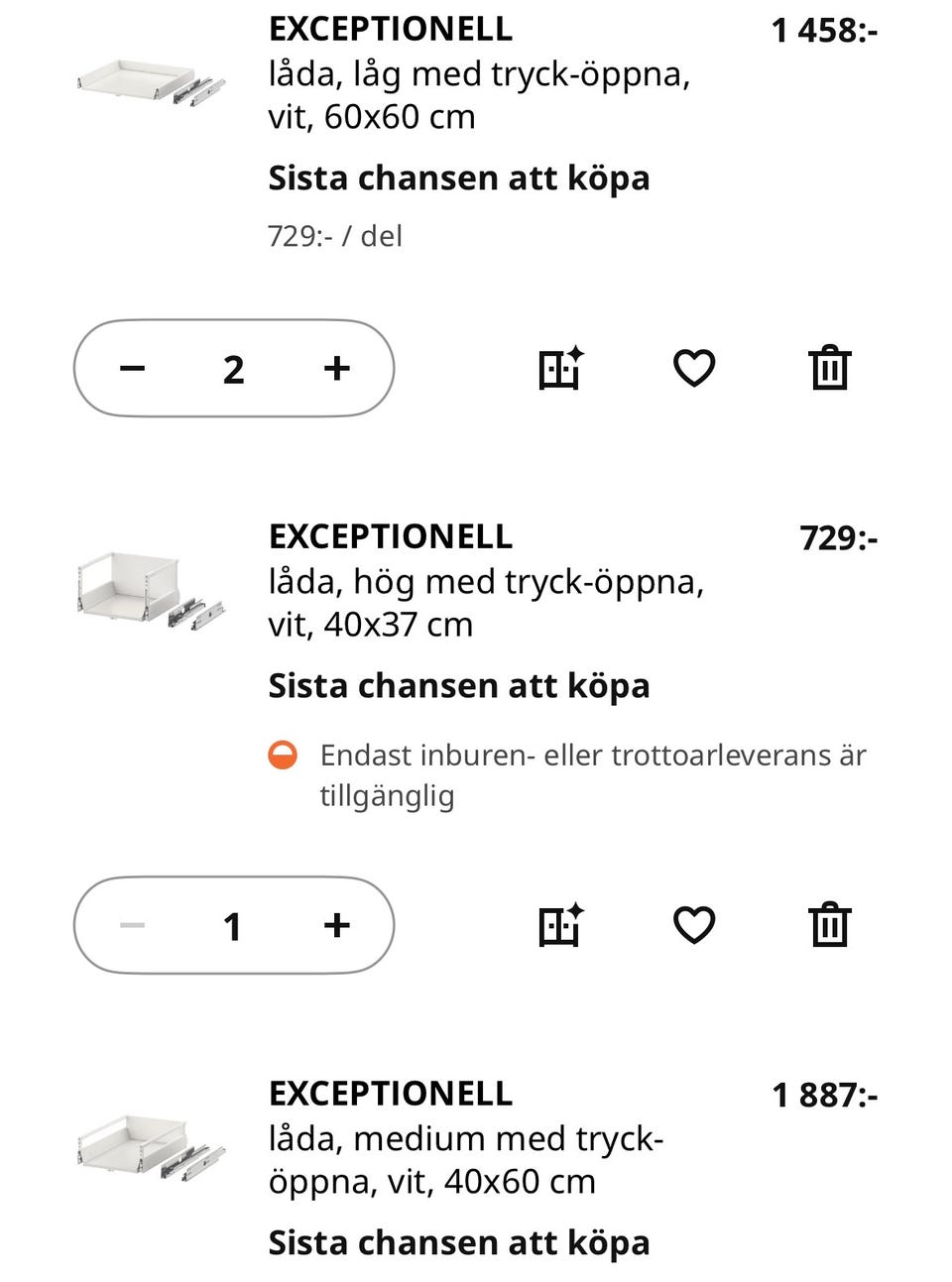Edit quantity field showing 2
Viewport: 952px width, 1282px height.
[233, 369]
